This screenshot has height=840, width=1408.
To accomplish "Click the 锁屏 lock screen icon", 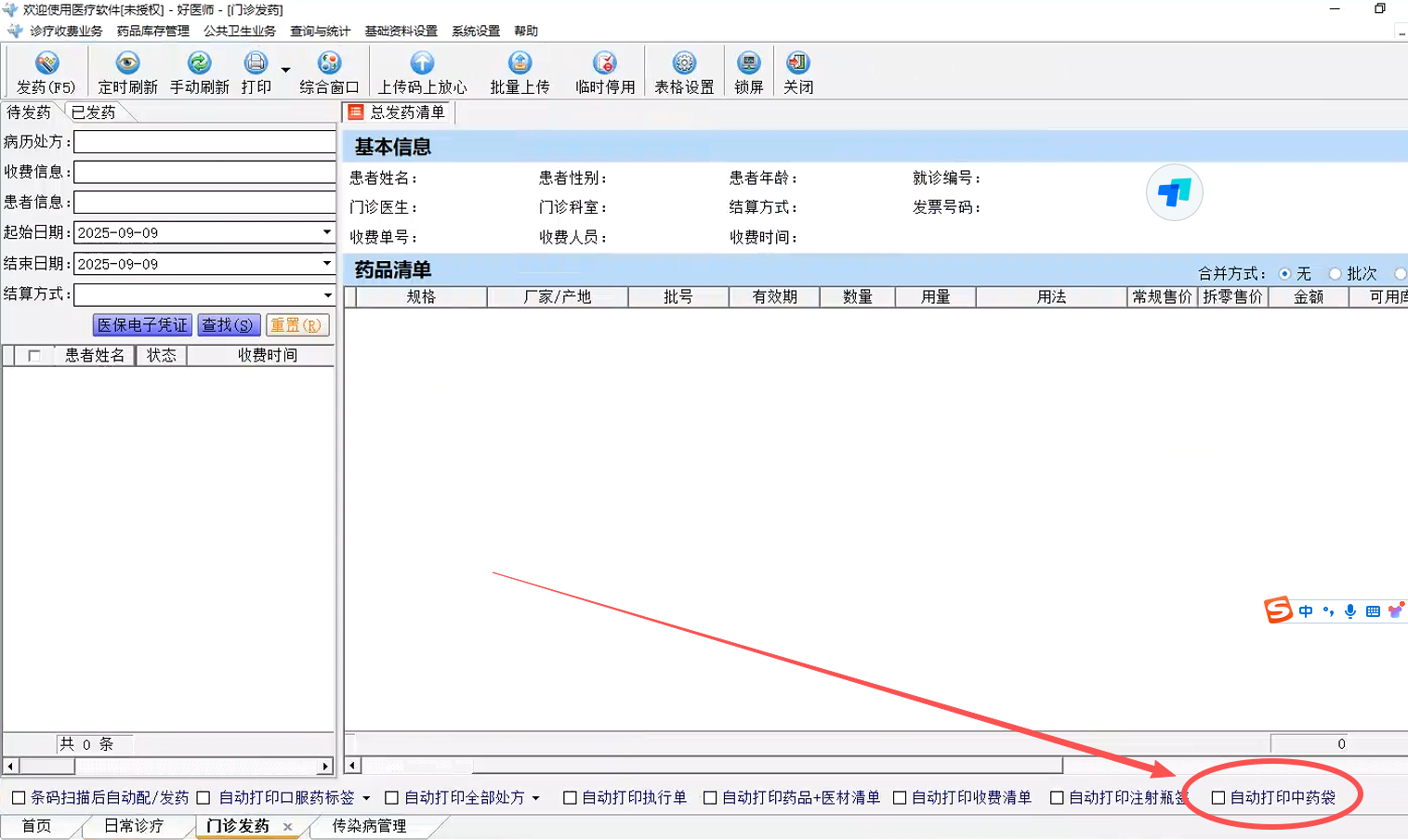I will pos(748,63).
